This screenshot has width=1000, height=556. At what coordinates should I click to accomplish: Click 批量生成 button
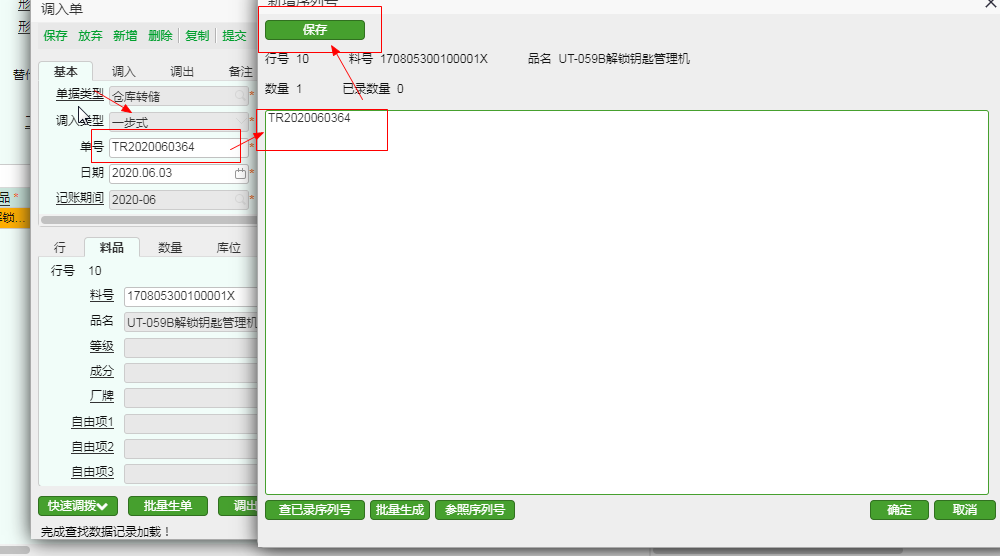pyautogui.click(x=400, y=510)
